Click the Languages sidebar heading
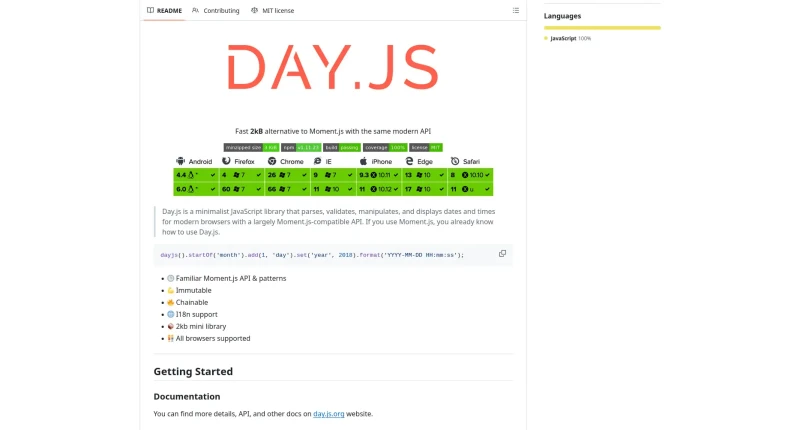800x430 pixels. click(x=562, y=16)
